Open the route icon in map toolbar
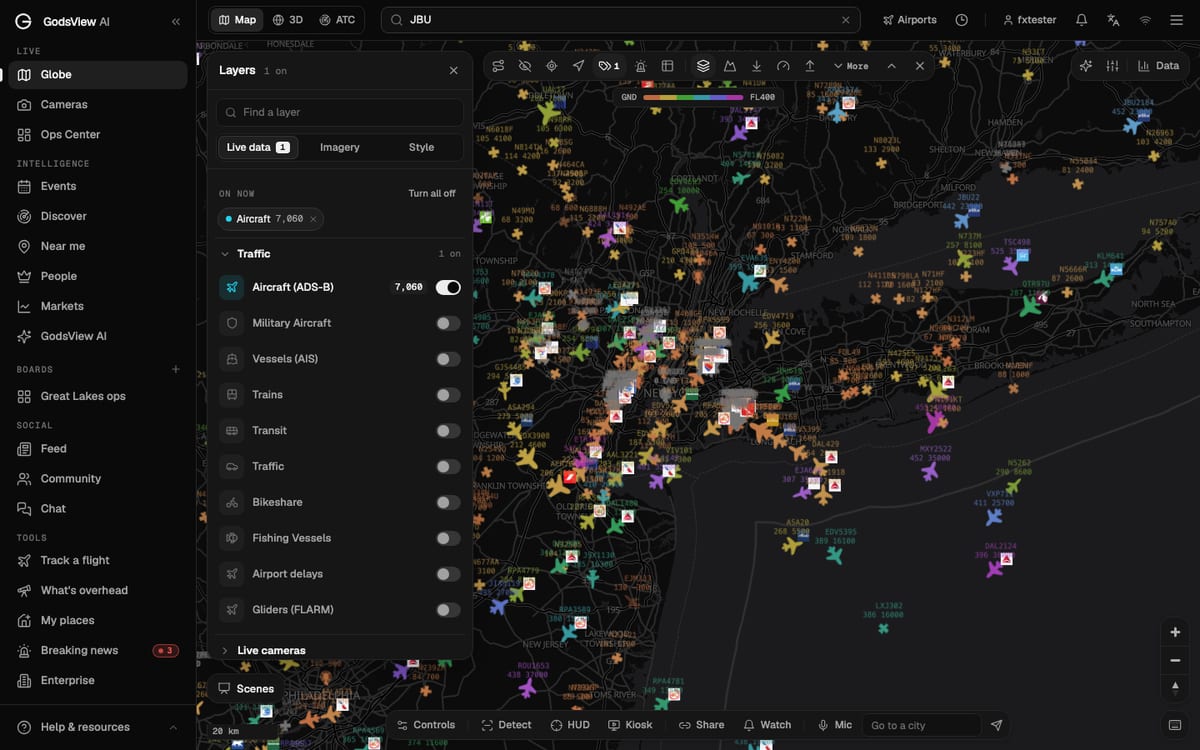This screenshot has height=750, width=1200. (498, 66)
